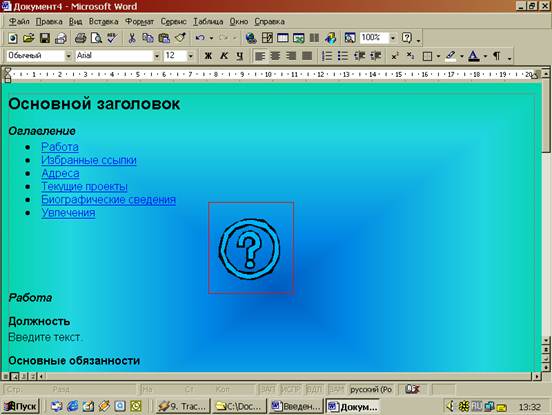Toggle italic formatting (К)

(x=224, y=56)
